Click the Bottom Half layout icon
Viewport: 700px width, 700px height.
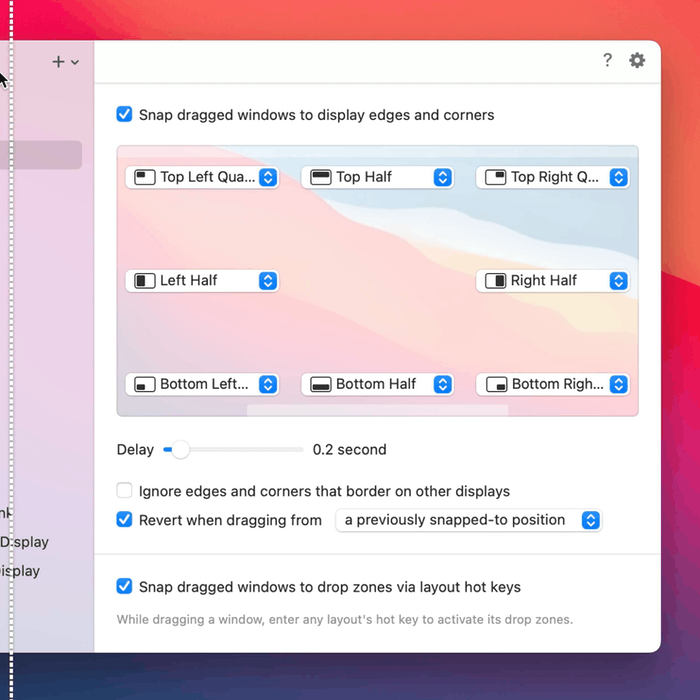(321, 385)
